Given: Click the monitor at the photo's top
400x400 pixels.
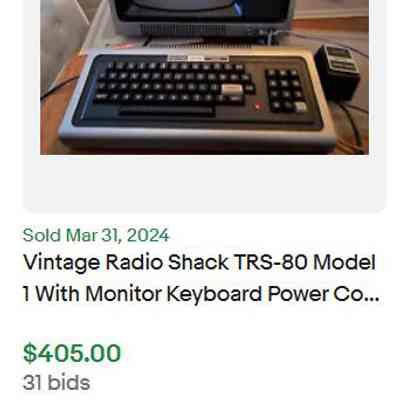Looking at the screenshot, I should (x=204, y=17).
